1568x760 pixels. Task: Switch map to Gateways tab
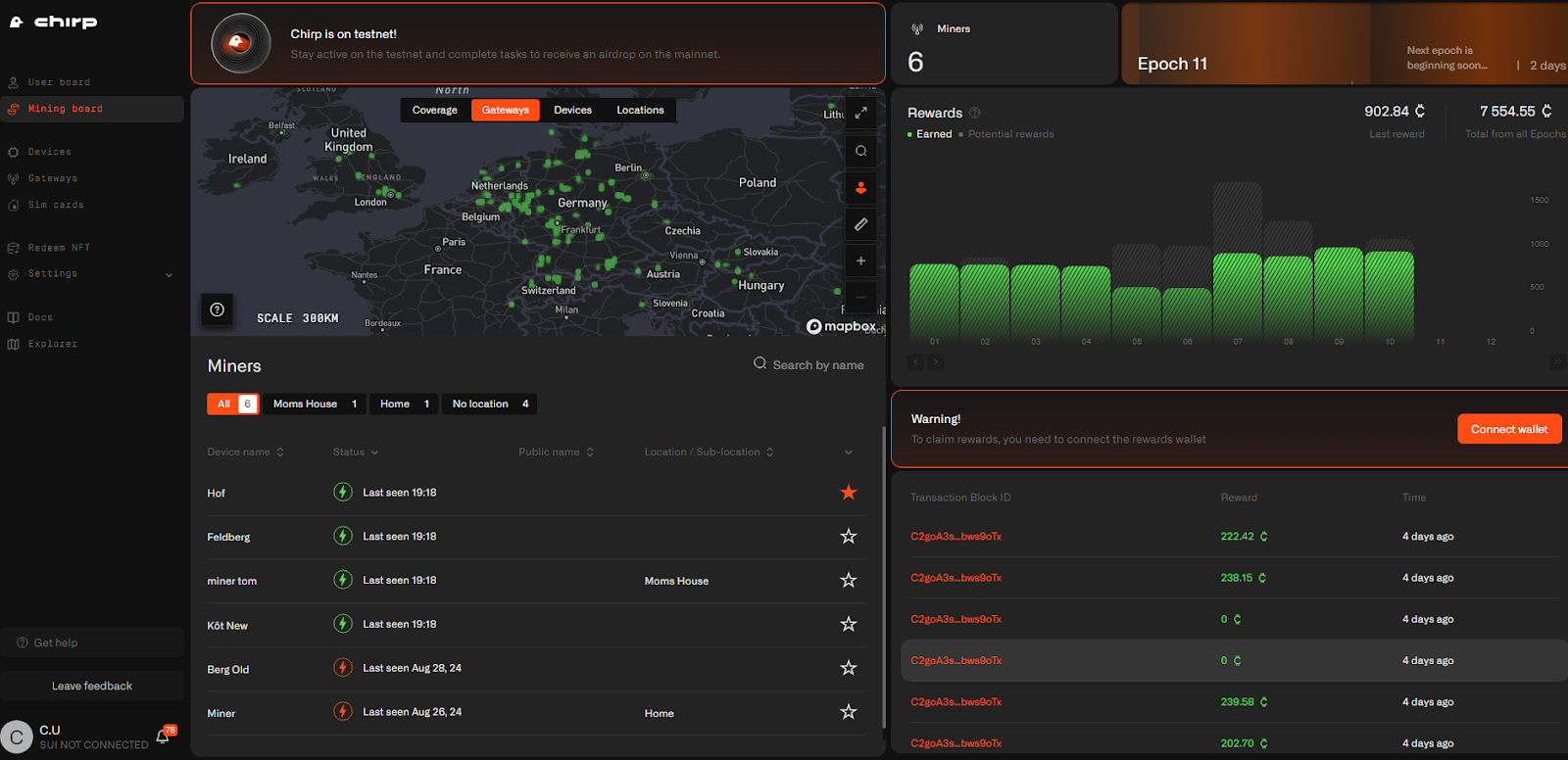tap(506, 110)
